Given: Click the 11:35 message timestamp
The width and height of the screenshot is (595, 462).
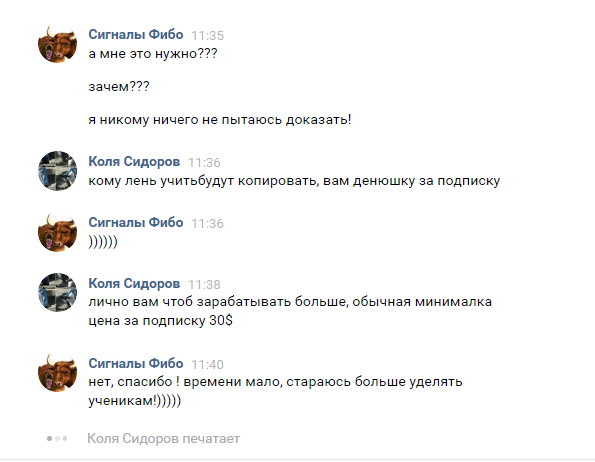Looking at the screenshot, I should tap(208, 36).
